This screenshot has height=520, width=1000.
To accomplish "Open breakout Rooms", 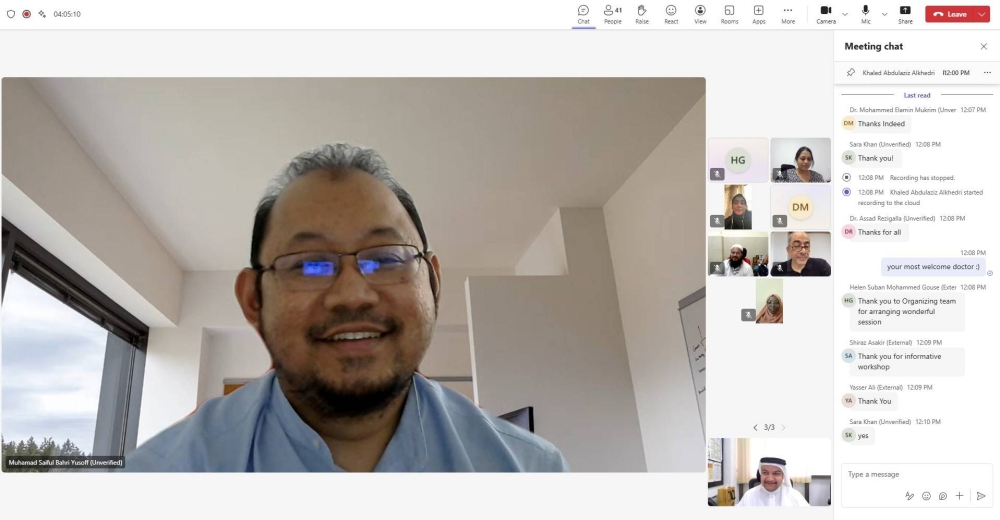I will coord(730,14).
